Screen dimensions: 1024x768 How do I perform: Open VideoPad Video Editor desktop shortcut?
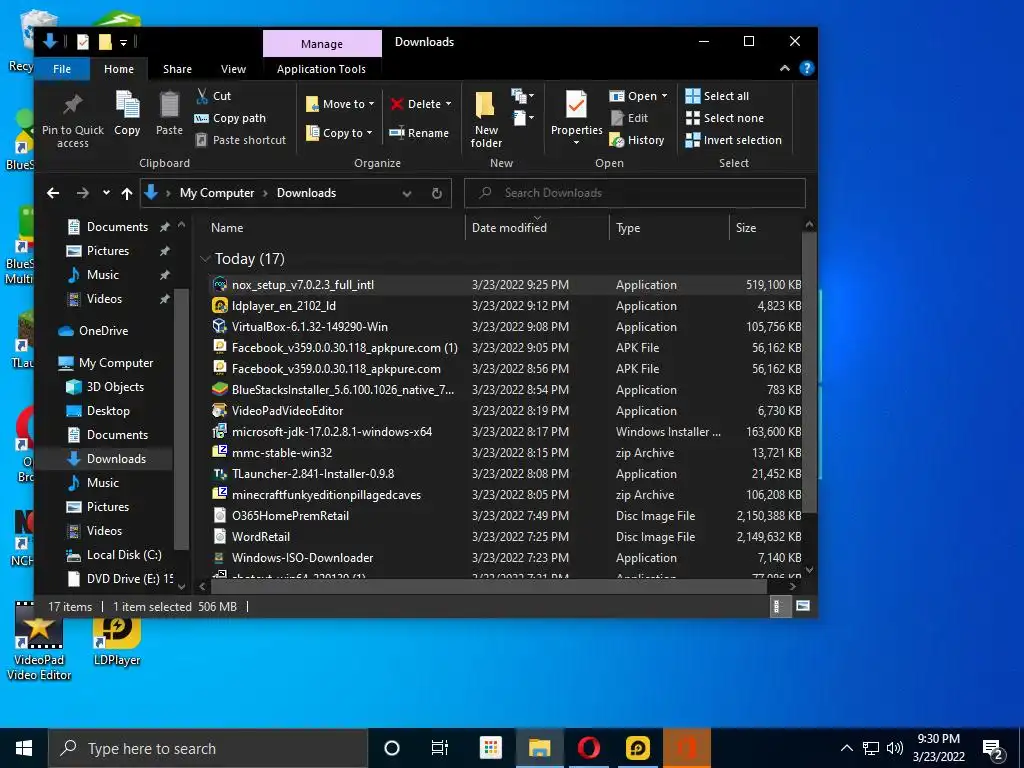point(39,642)
